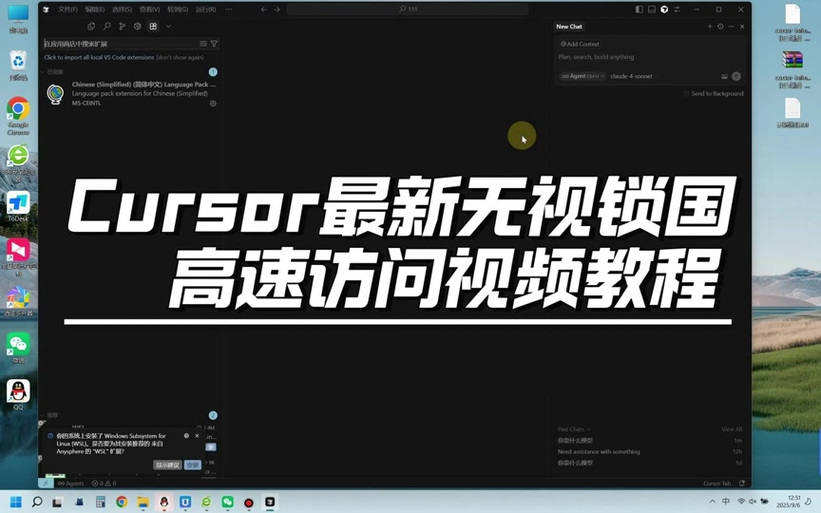Screen dimensions: 821x513
Task: Click show recommendations button in WSL notification
Action: [x=168, y=465]
